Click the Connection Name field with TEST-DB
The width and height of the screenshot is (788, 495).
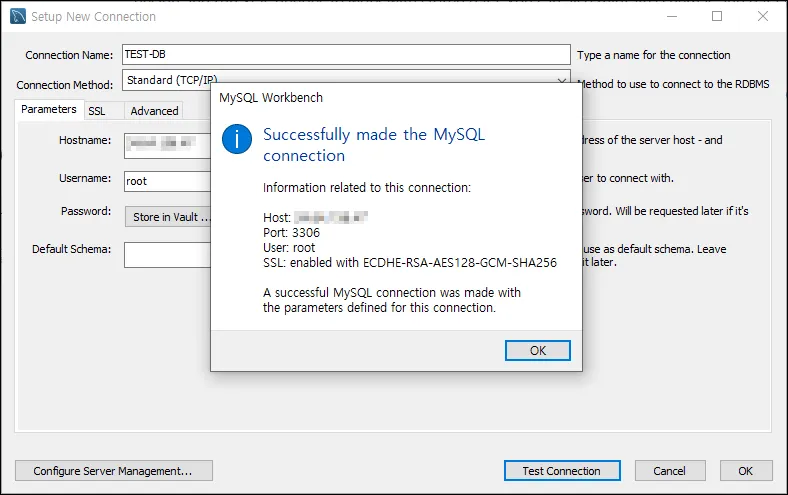tap(346, 55)
